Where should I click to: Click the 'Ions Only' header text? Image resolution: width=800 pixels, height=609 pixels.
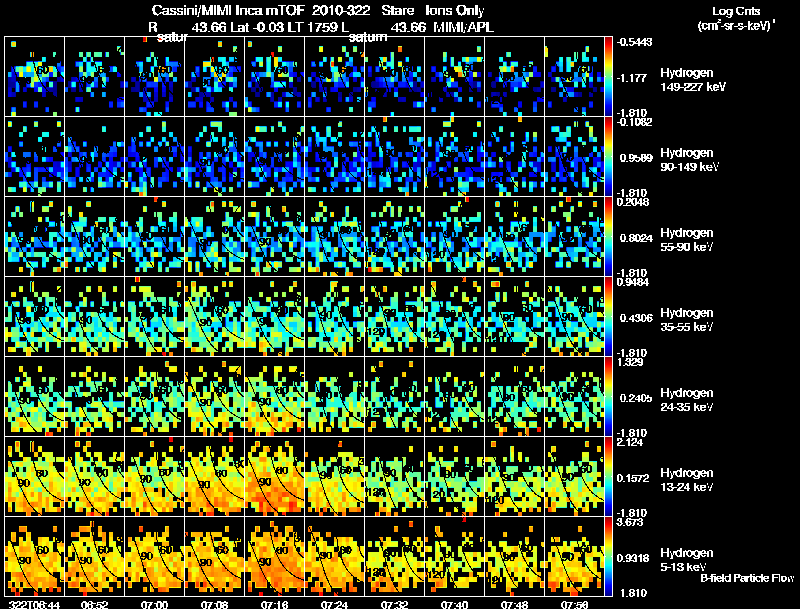(455, 10)
